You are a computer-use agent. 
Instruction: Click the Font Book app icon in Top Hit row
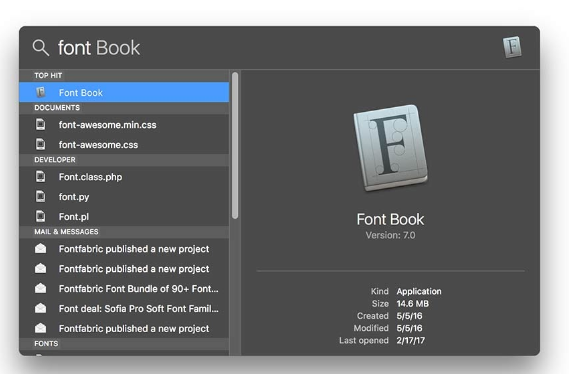coord(41,92)
